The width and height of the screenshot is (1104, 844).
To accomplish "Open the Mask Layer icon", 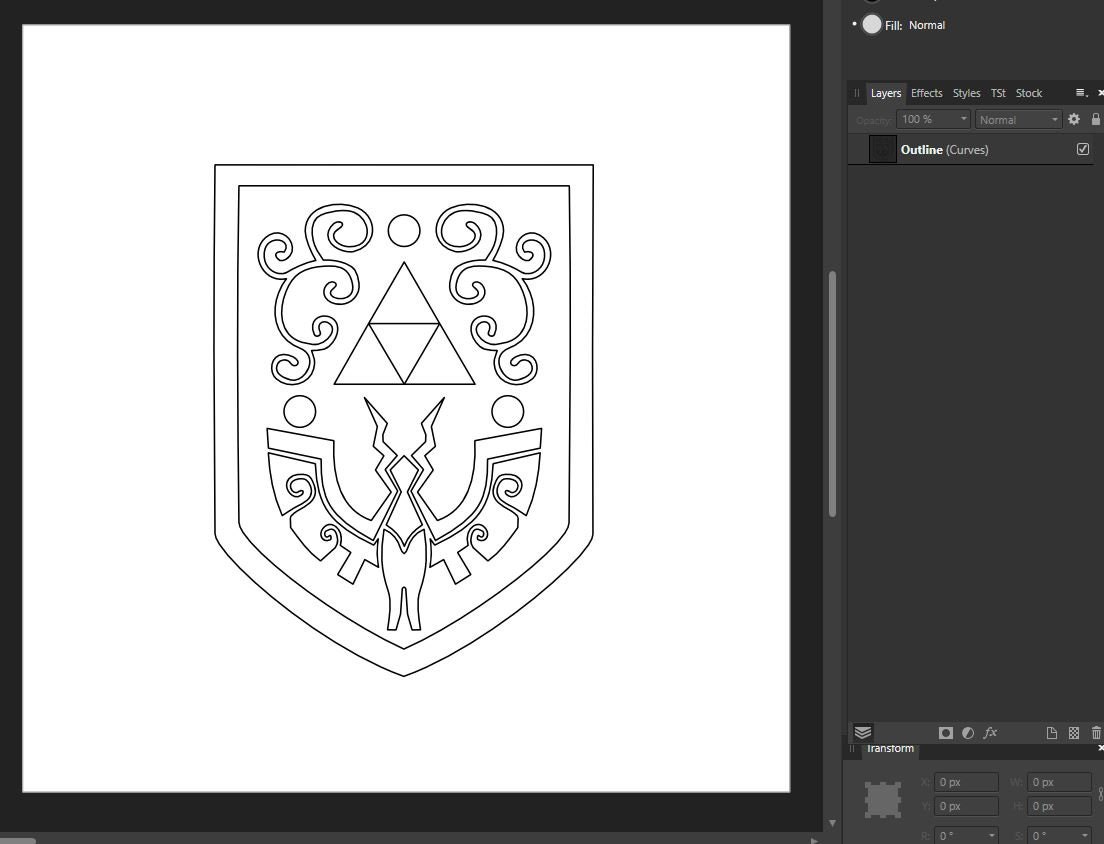I will (945, 733).
